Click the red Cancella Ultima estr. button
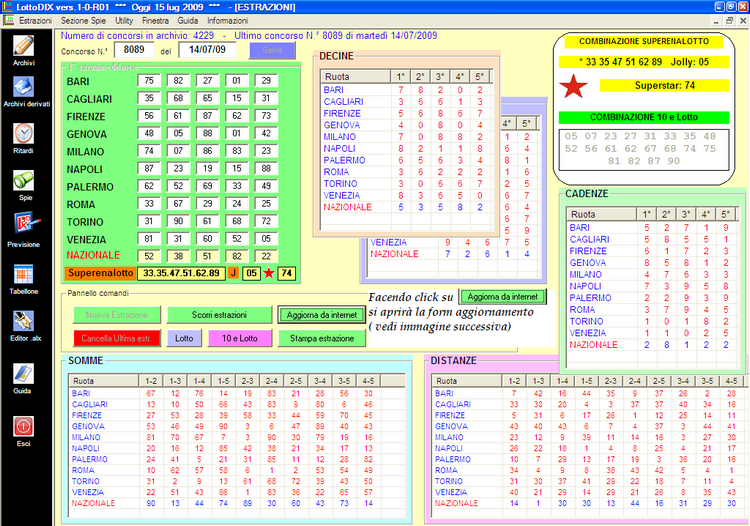The width and height of the screenshot is (750, 526). [x=115, y=339]
